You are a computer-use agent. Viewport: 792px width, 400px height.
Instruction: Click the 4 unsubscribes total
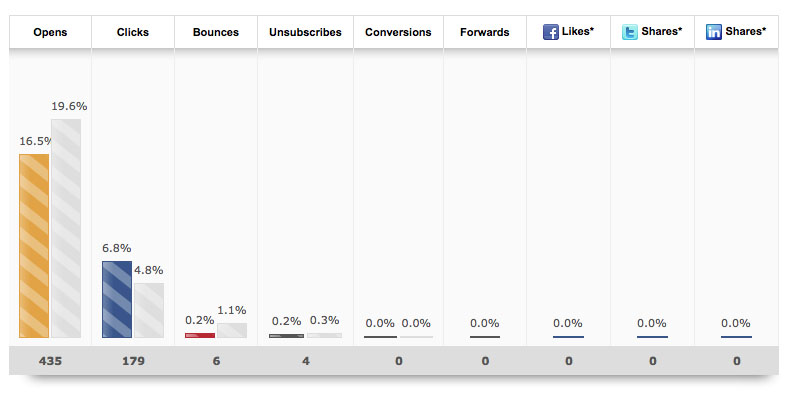(305, 361)
